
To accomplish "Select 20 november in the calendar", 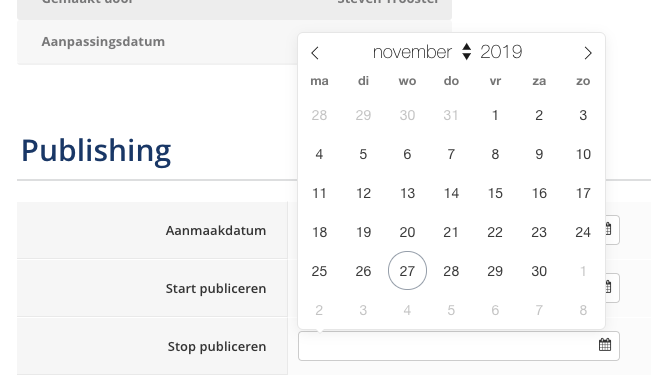I will [x=407, y=232].
